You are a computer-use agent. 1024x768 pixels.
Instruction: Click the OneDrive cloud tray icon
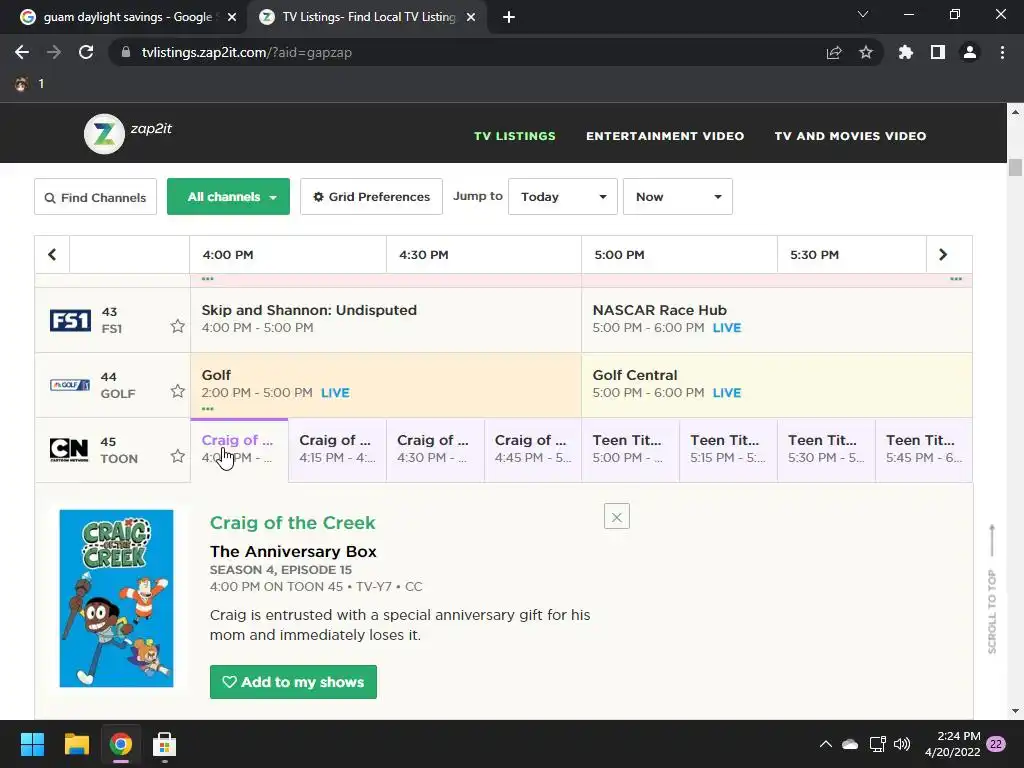(850, 744)
